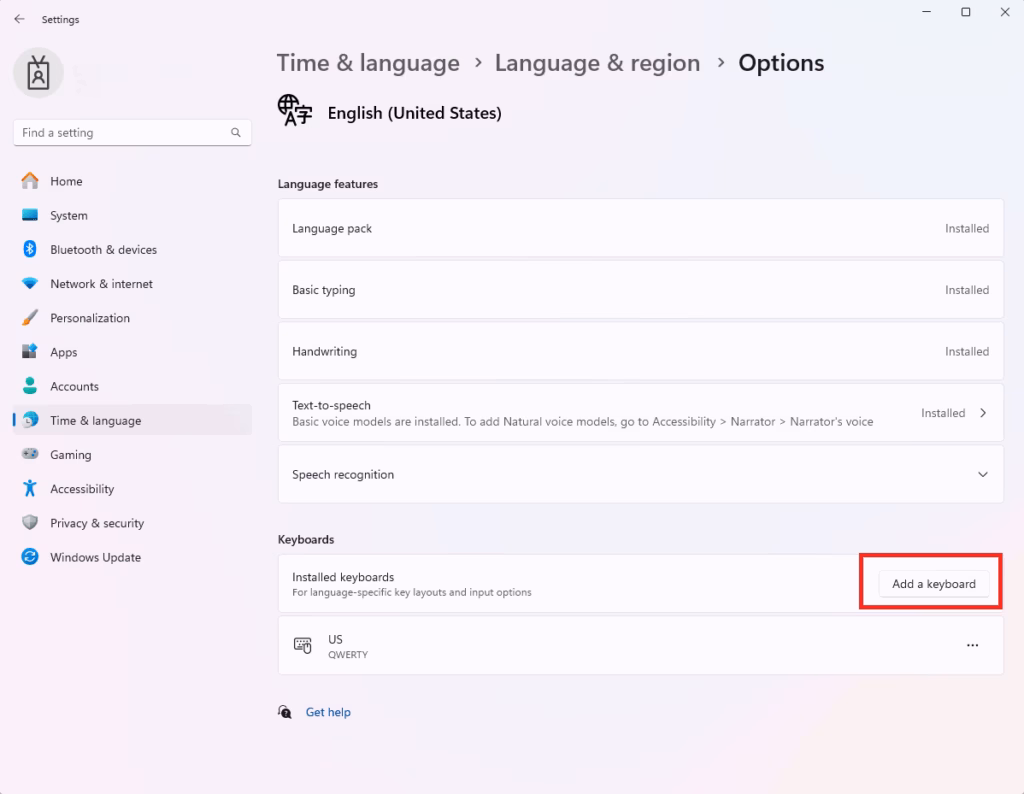Select the Accessibility category
The image size is (1024, 794).
click(132, 488)
